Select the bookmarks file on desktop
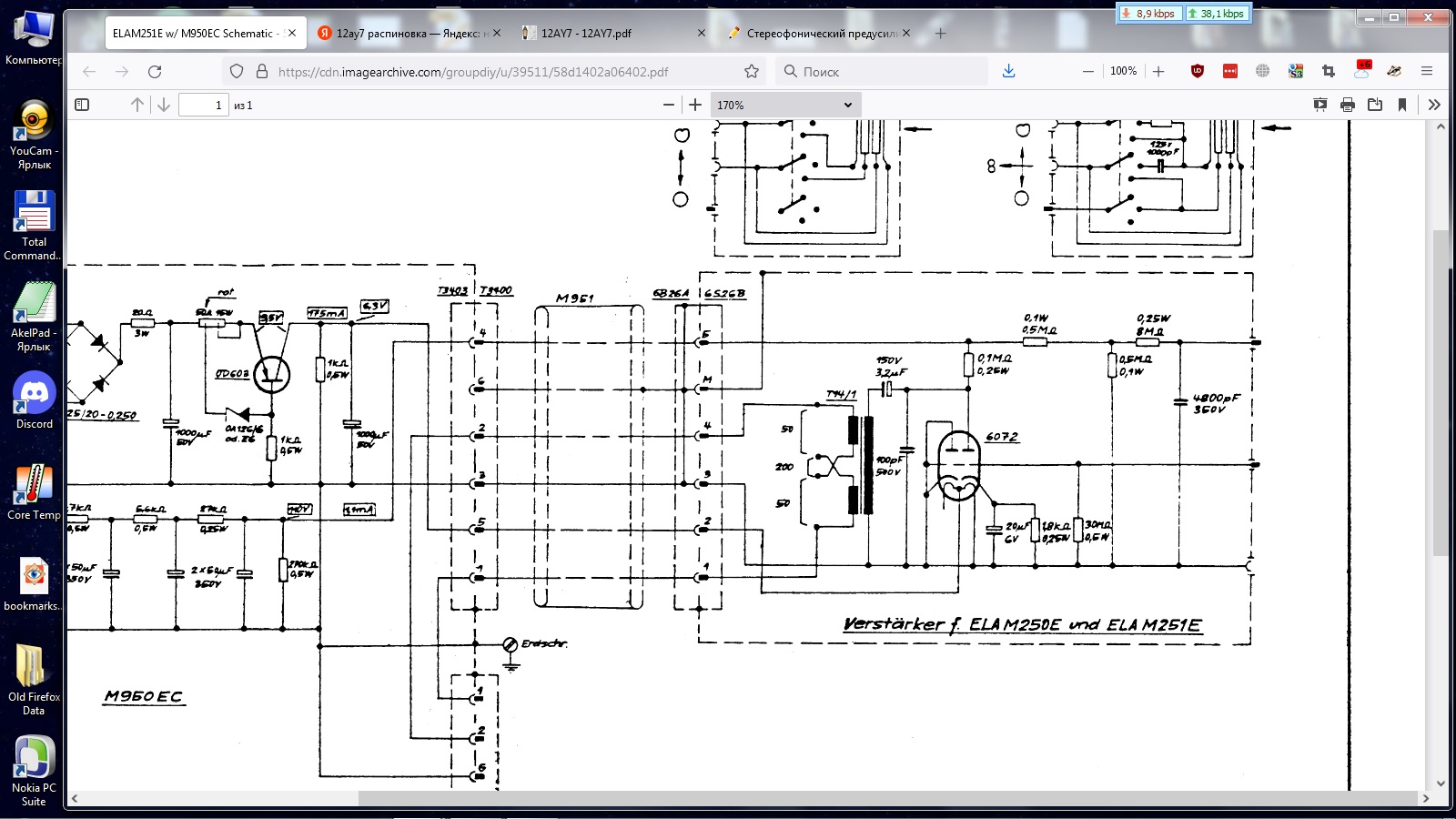1456x819 pixels. (x=34, y=583)
